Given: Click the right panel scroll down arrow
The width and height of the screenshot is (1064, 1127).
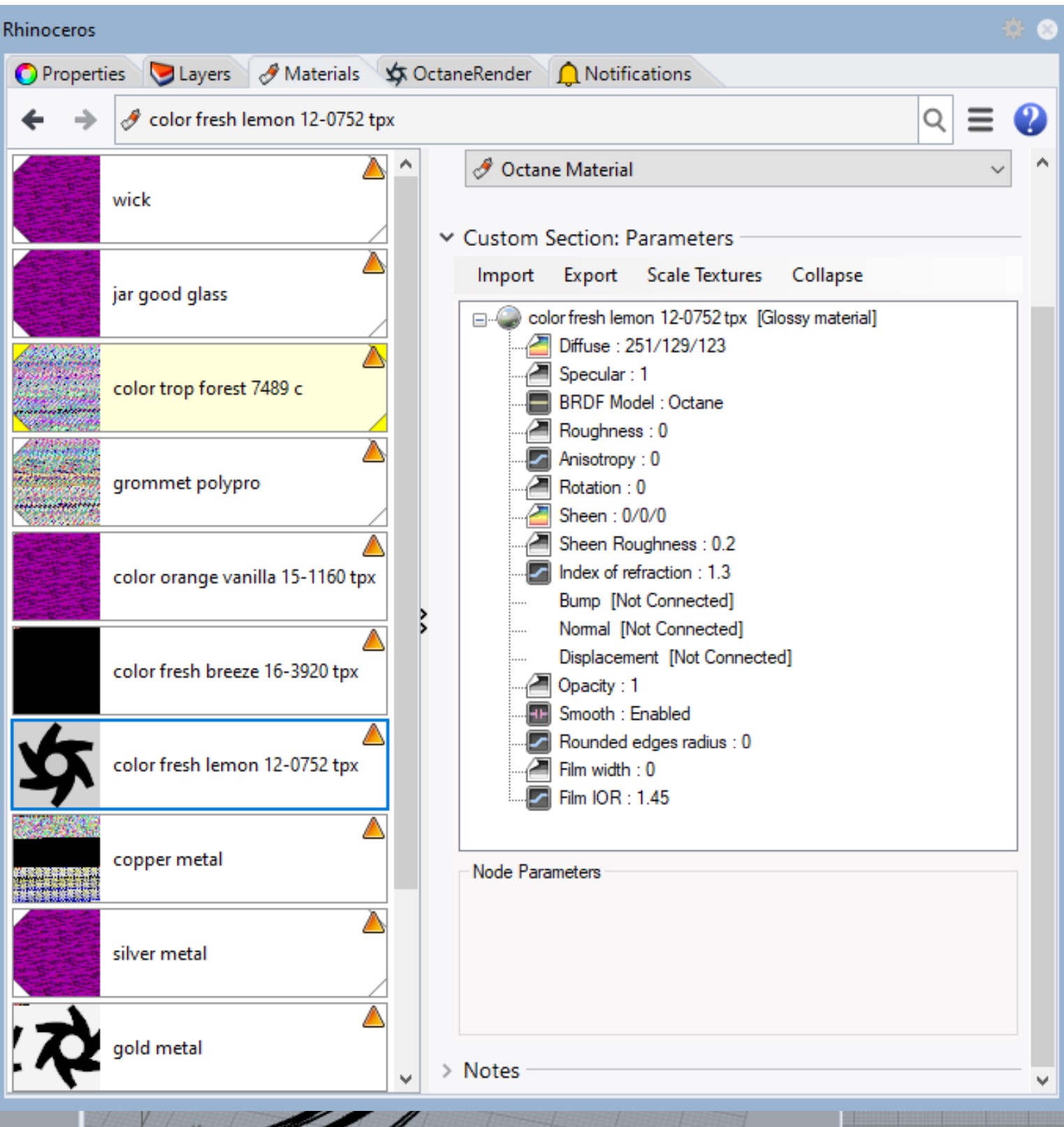Looking at the screenshot, I should tap(1042, 1080).
